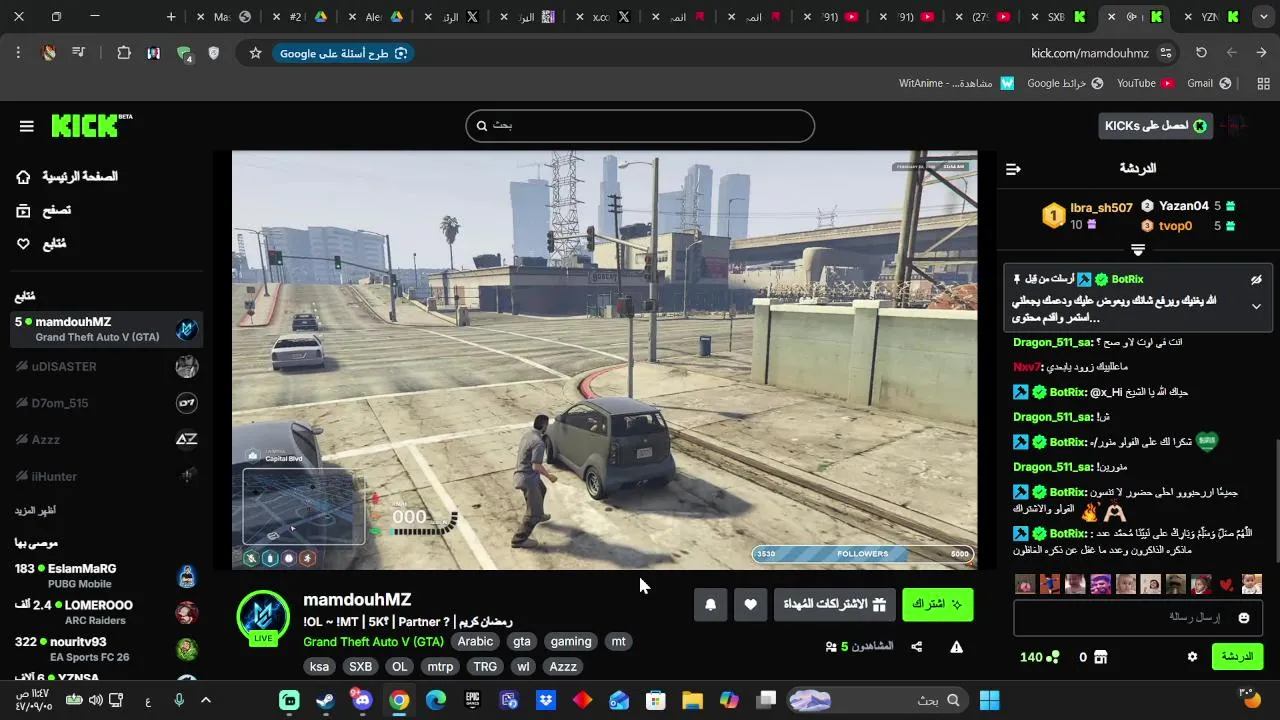This screenshot has height=720, width=1280.
Task: Click Chrome bookmark star icon
Action: tap(255, 53)
